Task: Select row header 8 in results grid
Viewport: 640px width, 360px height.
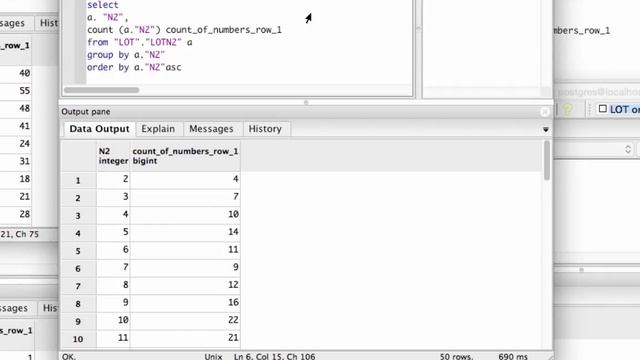Action: (78, 304)
